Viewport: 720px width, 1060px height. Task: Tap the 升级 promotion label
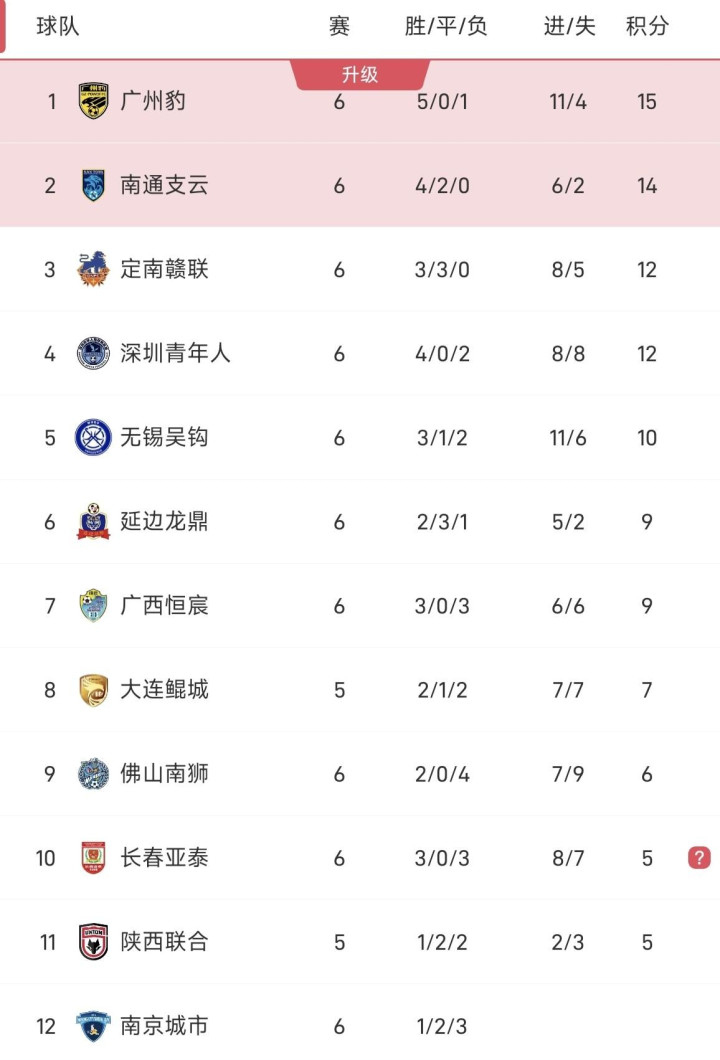(360, 75)
